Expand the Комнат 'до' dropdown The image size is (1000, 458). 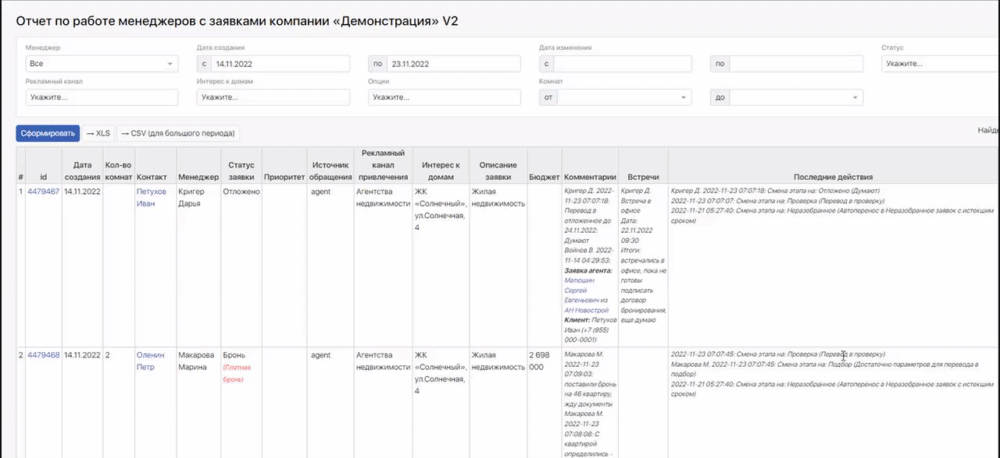pyautogui.click(x=794, y=98)
